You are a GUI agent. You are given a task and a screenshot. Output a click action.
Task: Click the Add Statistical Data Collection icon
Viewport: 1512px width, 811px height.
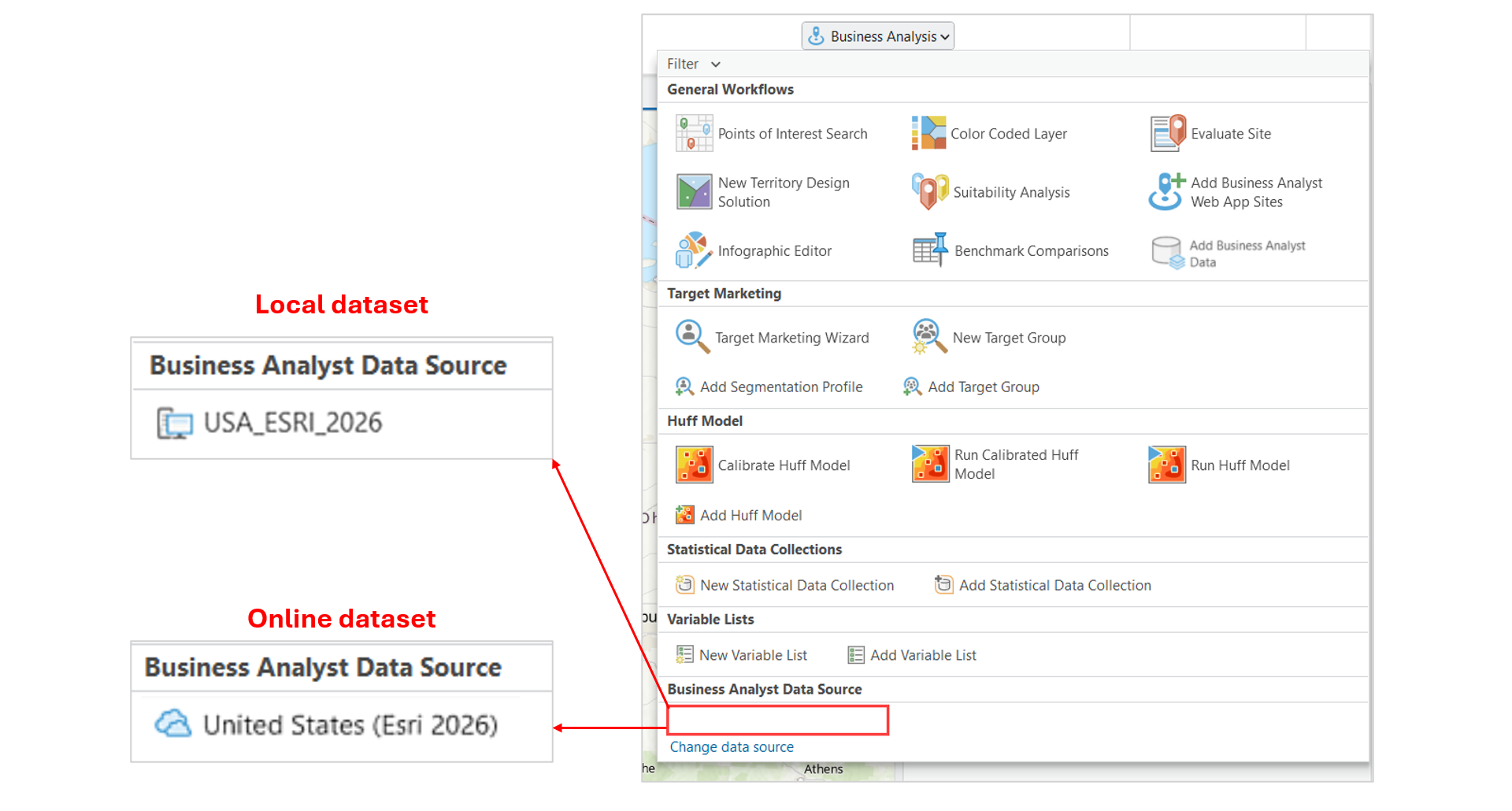tap(943, 584)
